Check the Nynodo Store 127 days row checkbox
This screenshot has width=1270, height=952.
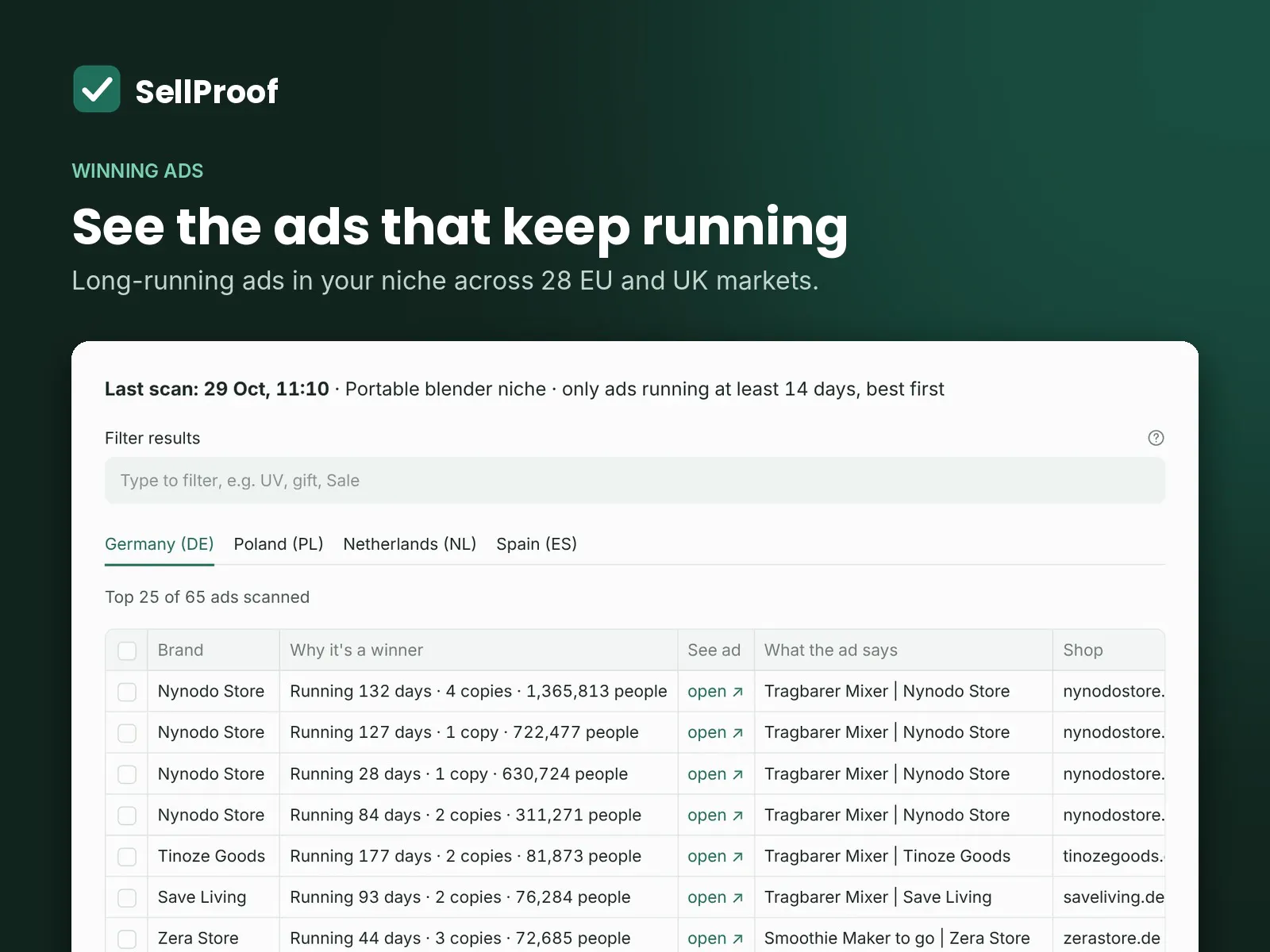pyautogui.click(x=127, y=733)
